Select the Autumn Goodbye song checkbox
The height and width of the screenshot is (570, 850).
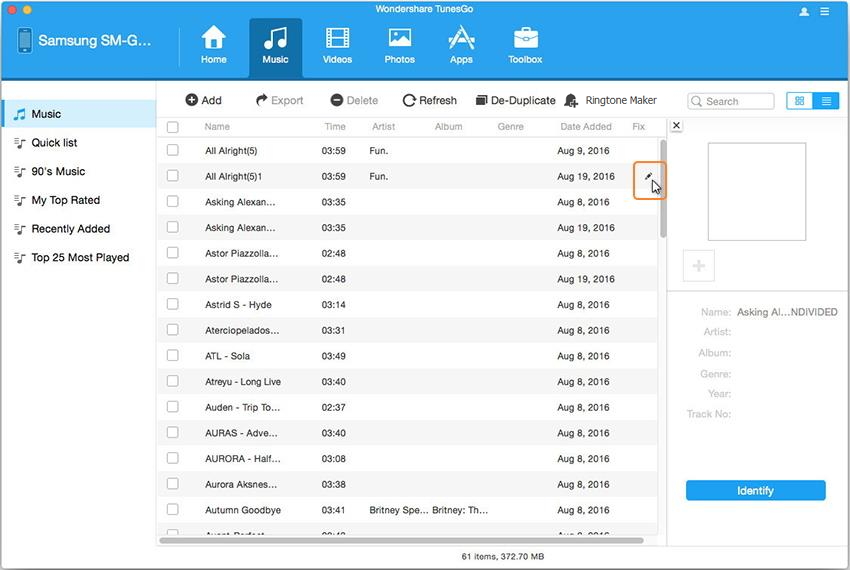tap(173, 510)
